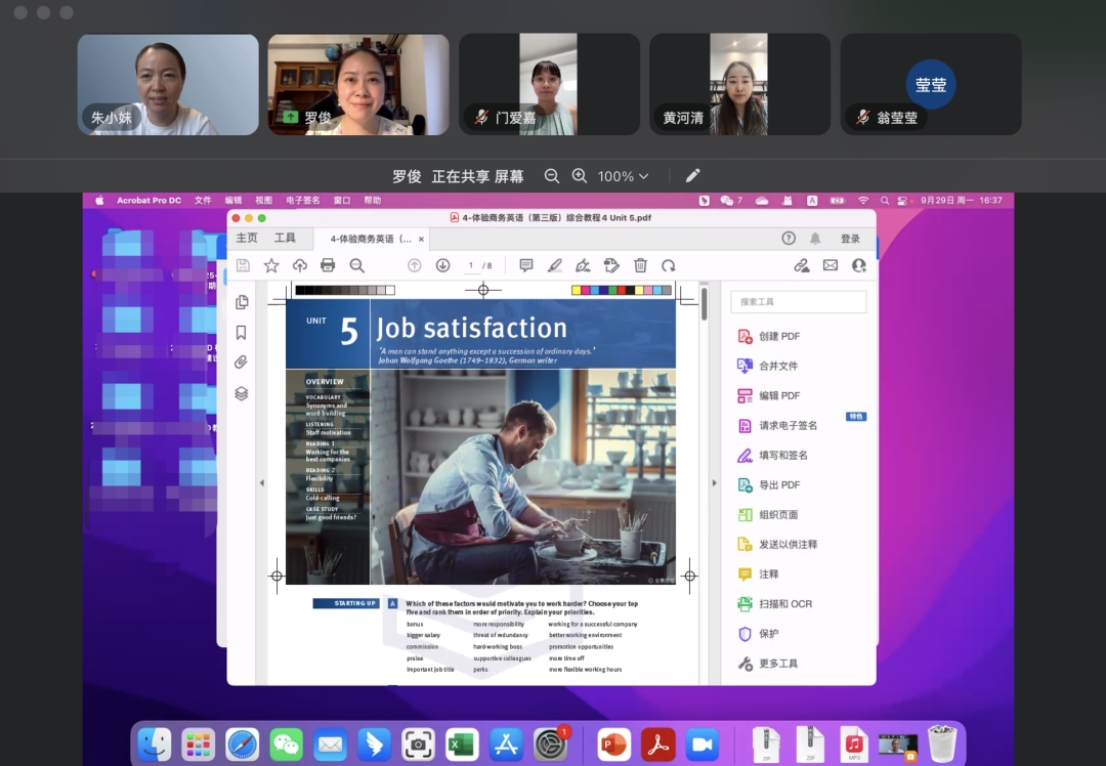Click the star bookmark icon in Acrobat toolbar
Screen dimensions: 1106x766
pos(271,265)
